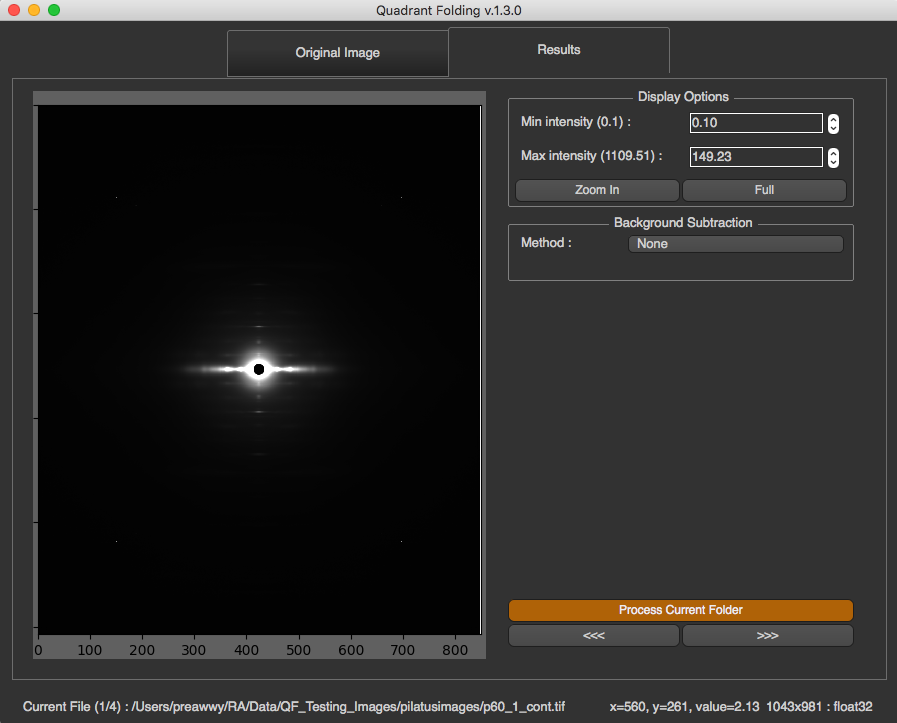The height and width of the screenshot is (723, 897).
Task: Click the green maximize window button
Action: click(x=54, y=10)
